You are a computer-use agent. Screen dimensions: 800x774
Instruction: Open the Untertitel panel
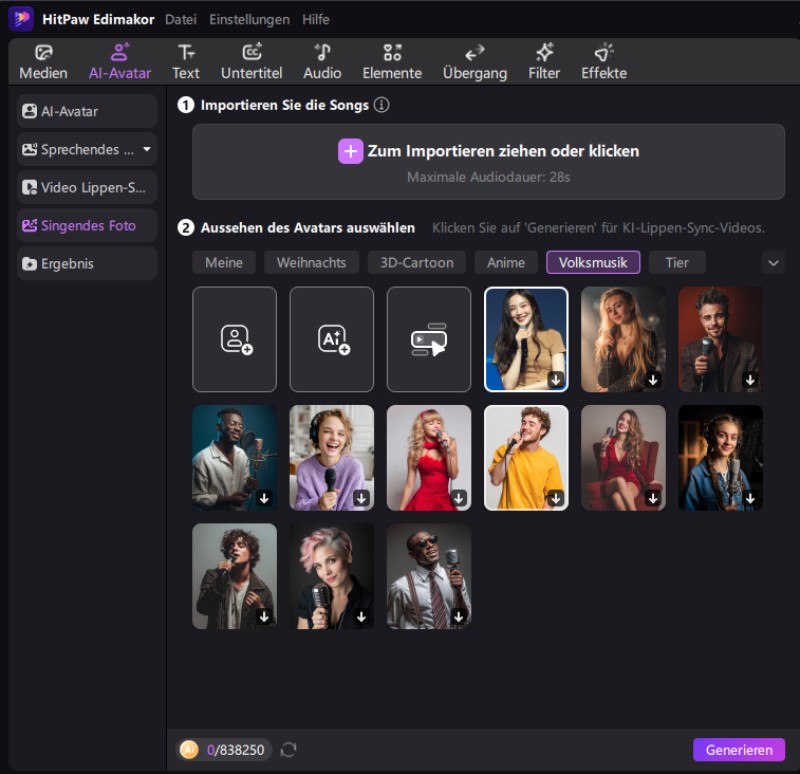(x=251, y=59)
